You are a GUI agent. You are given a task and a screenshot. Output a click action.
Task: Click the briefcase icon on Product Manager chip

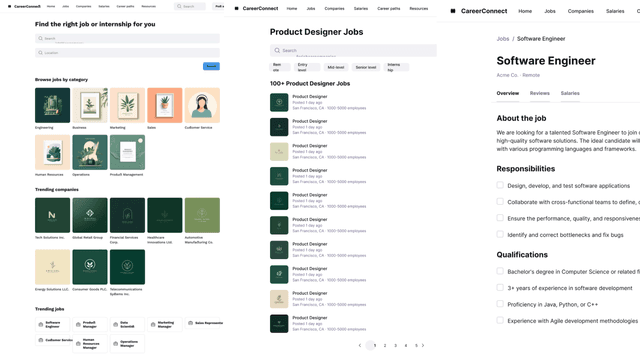pos(78,324)
